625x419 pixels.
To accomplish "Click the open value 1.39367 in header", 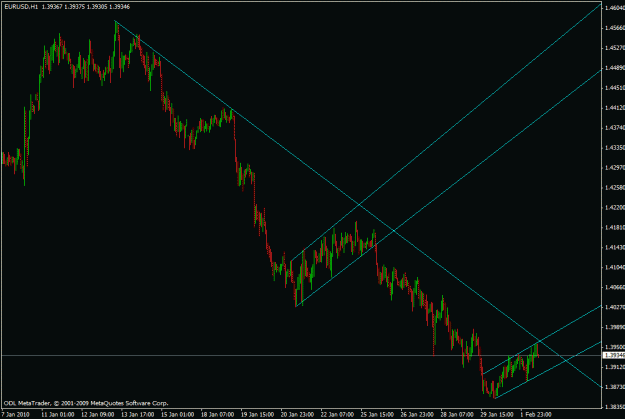I will click(x=52, y=7).
